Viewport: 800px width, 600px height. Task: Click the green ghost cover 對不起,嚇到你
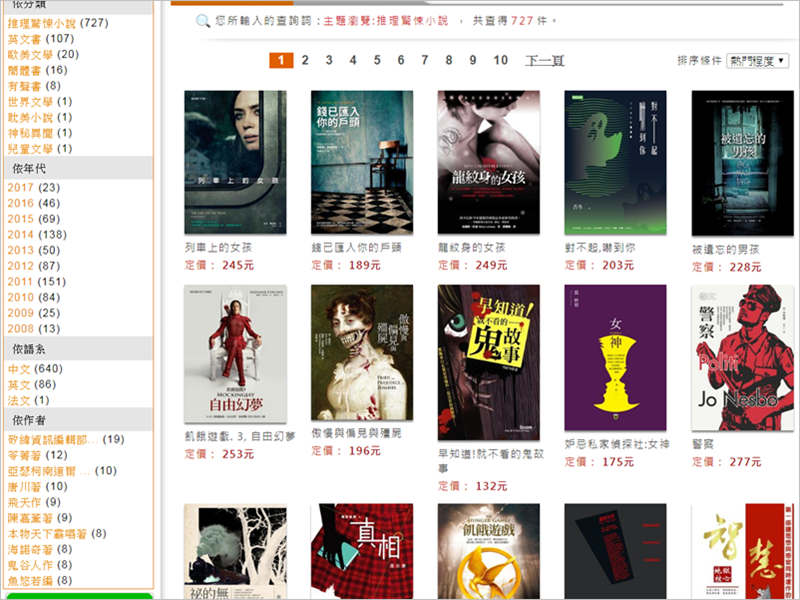click(x=615, y=162)
